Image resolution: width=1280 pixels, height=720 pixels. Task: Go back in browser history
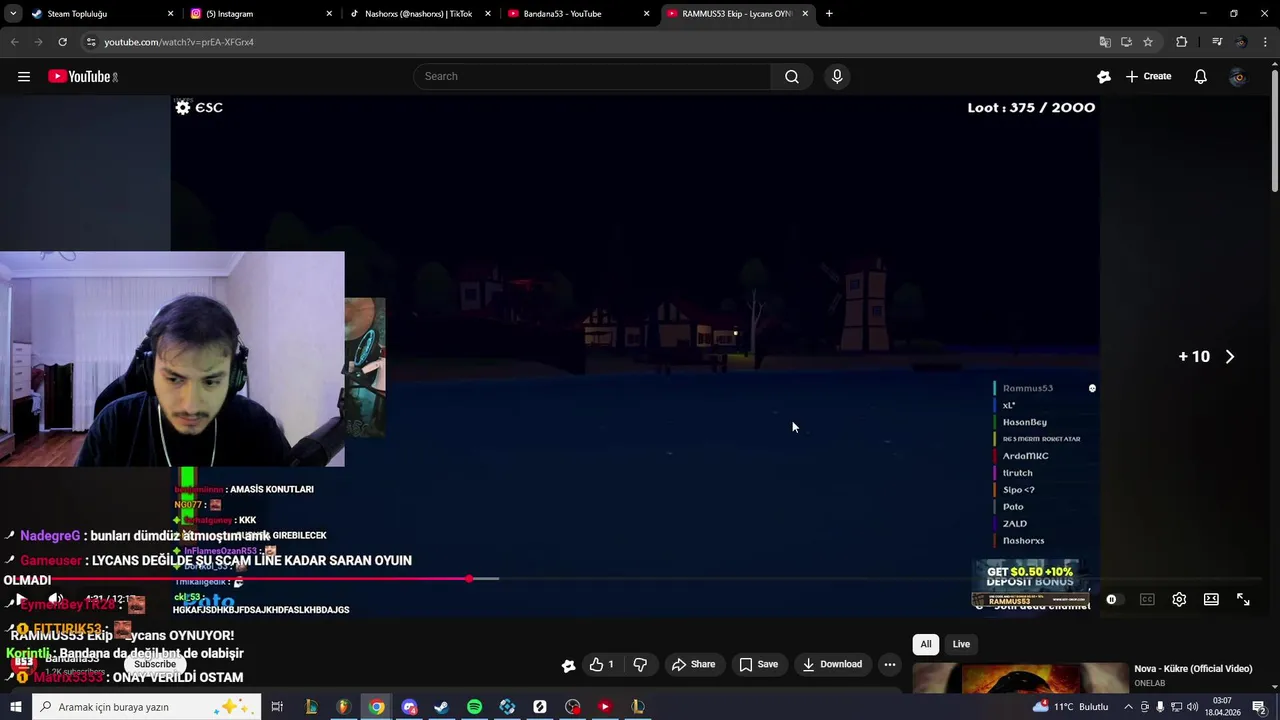pyautogui.click(x=14, y=42)
